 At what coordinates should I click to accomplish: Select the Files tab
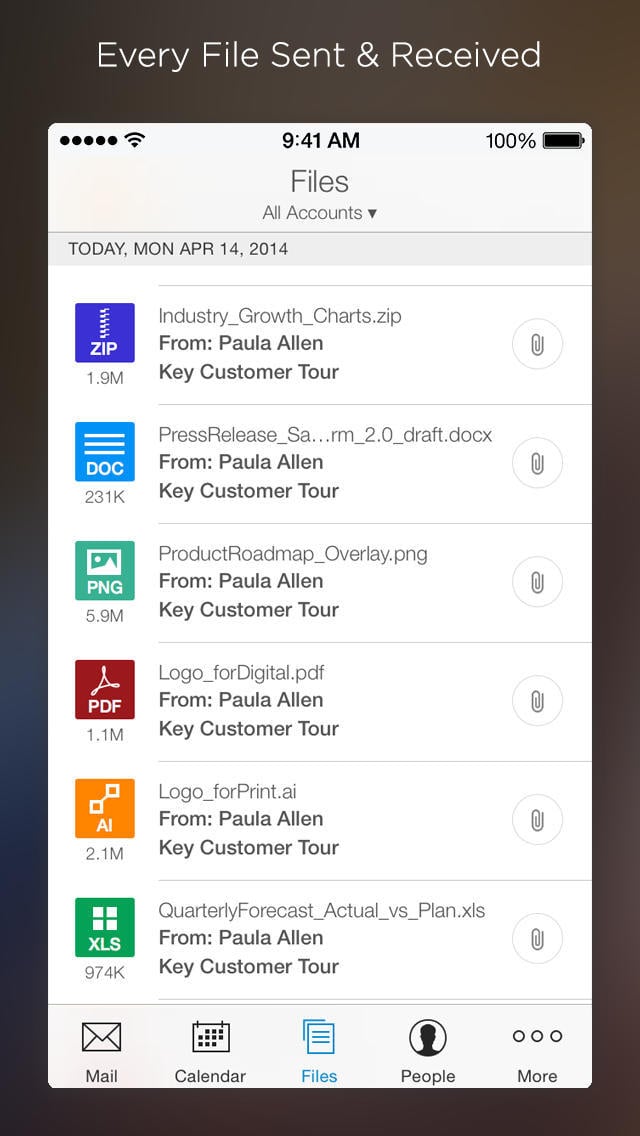pyautogui.click(x=319, y=1051)
